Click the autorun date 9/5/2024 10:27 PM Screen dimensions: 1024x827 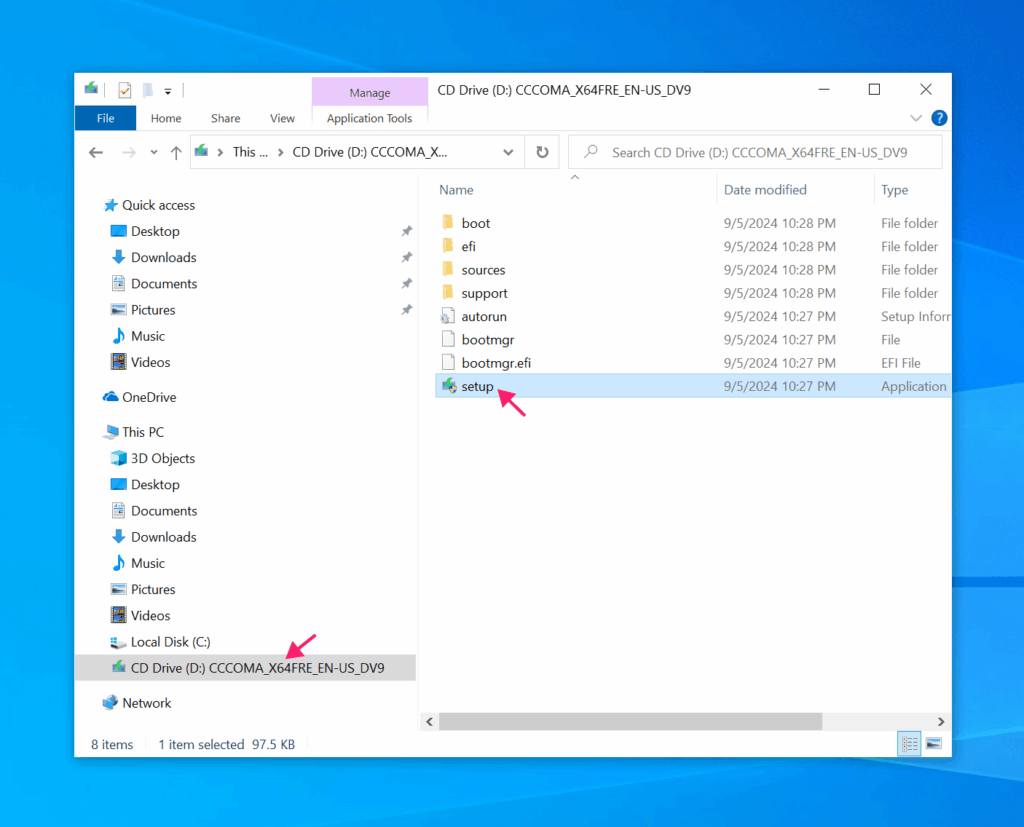[x=779, y=317]
